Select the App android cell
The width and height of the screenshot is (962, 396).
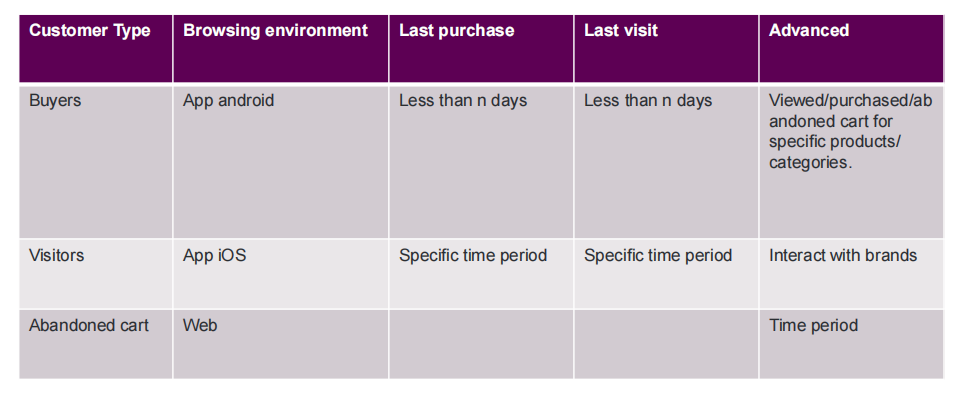[x=281, y=161]
